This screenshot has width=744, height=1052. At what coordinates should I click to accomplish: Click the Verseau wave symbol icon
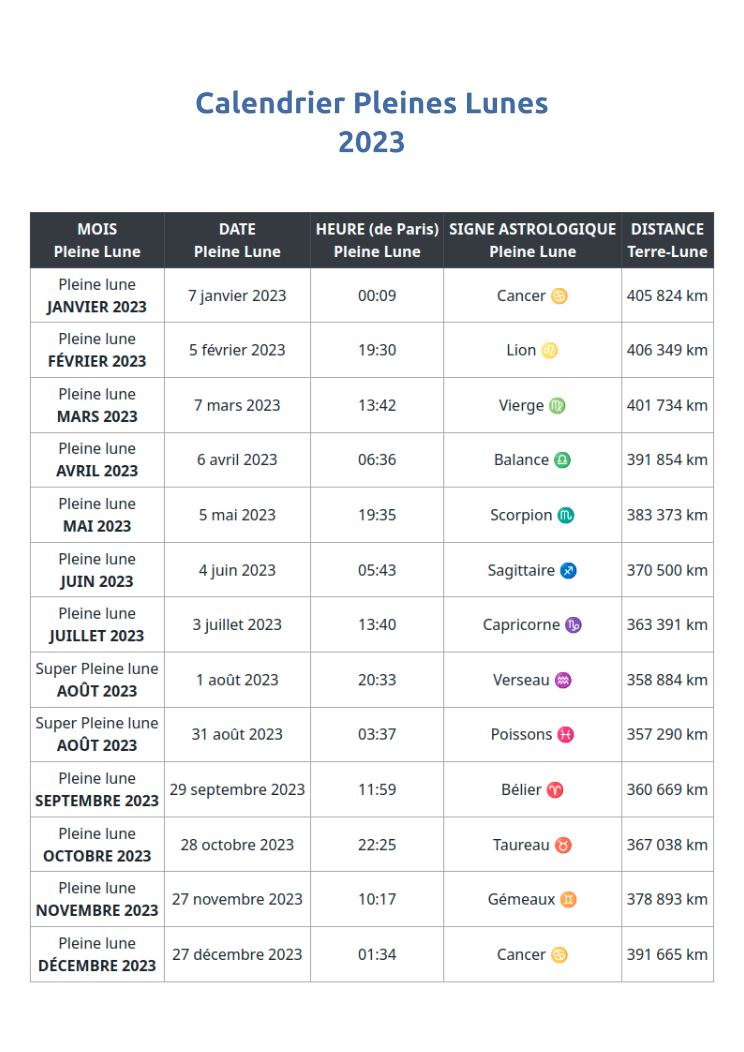click(x=563, y=680)
